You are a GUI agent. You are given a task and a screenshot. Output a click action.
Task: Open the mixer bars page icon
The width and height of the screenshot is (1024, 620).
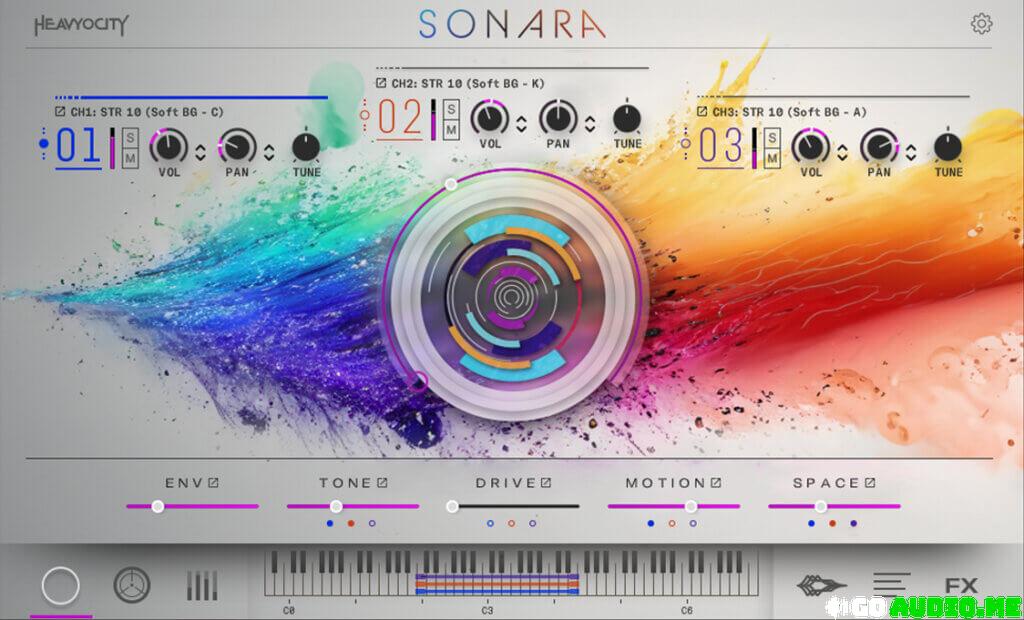tap(201, 585)
